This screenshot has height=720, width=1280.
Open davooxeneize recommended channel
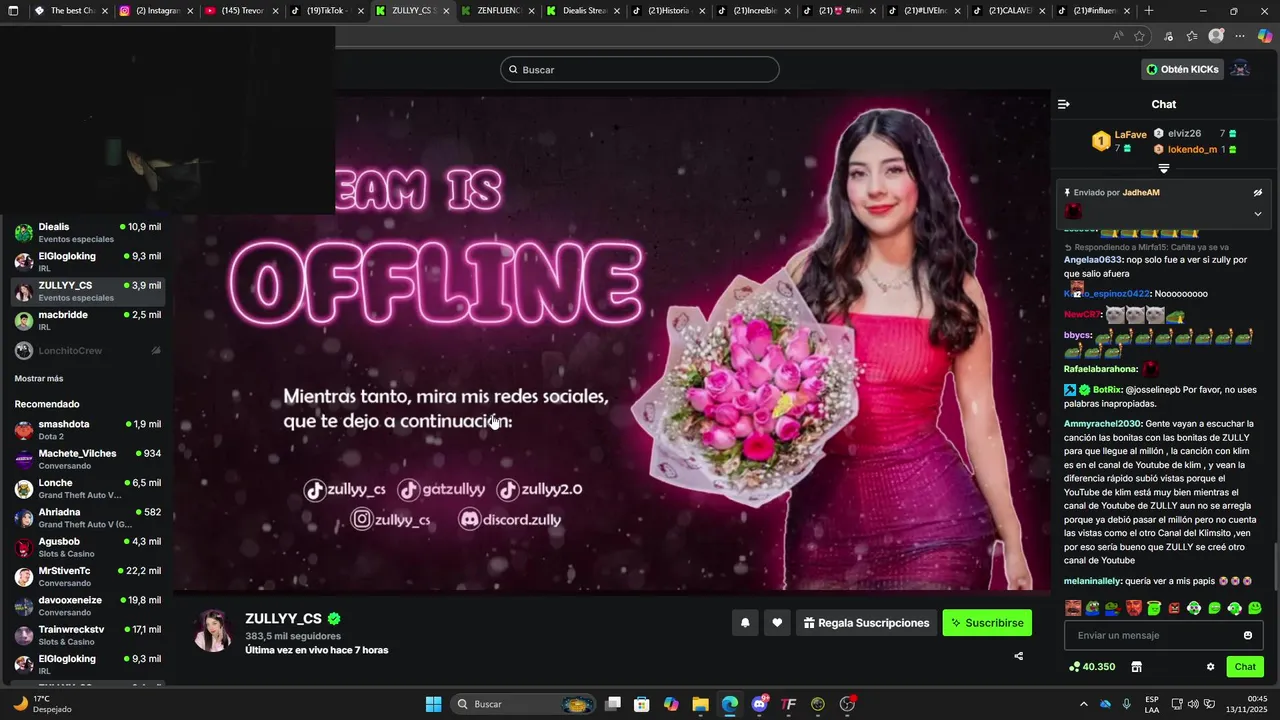tap(88, 606)
